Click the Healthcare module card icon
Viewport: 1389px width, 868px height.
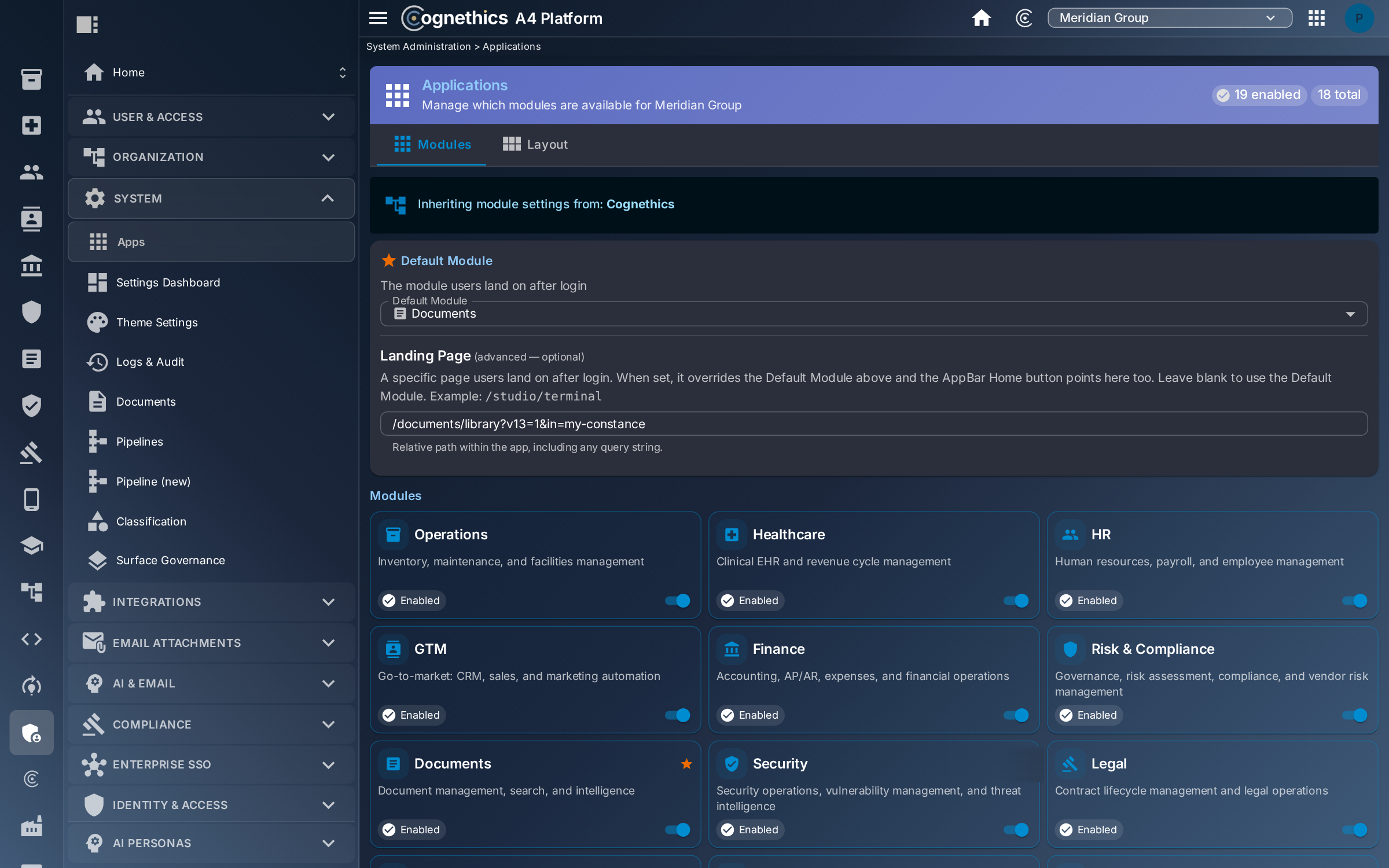pyautogui.click(x=732, y=535)
